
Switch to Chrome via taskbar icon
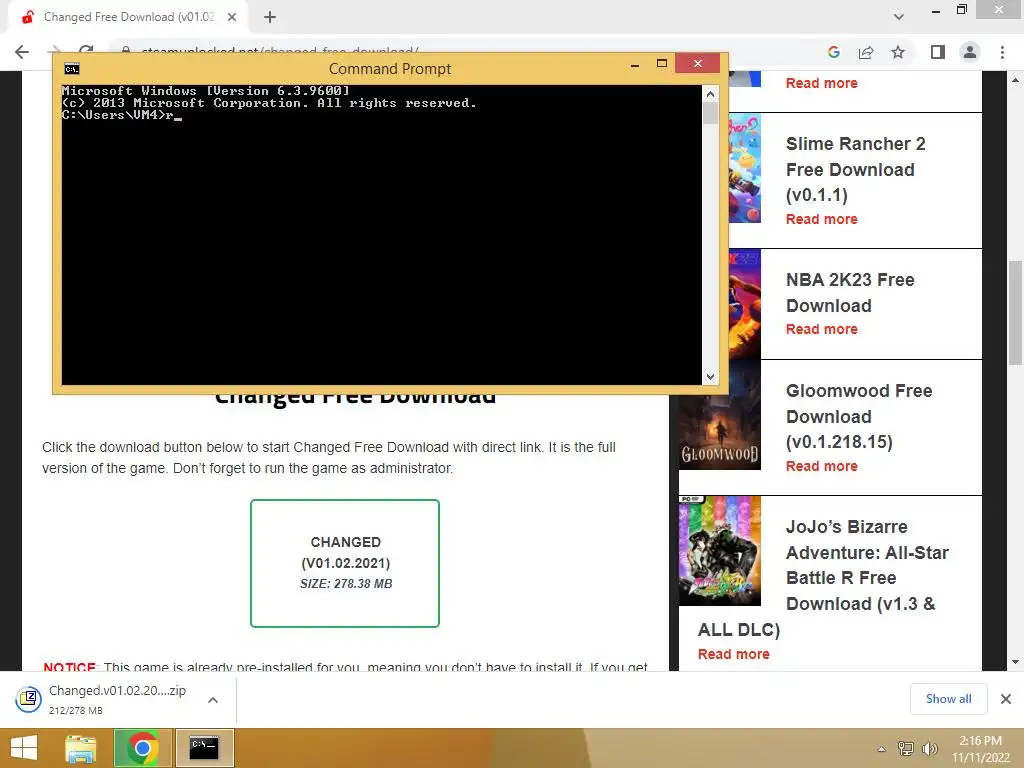coord(142,748)
